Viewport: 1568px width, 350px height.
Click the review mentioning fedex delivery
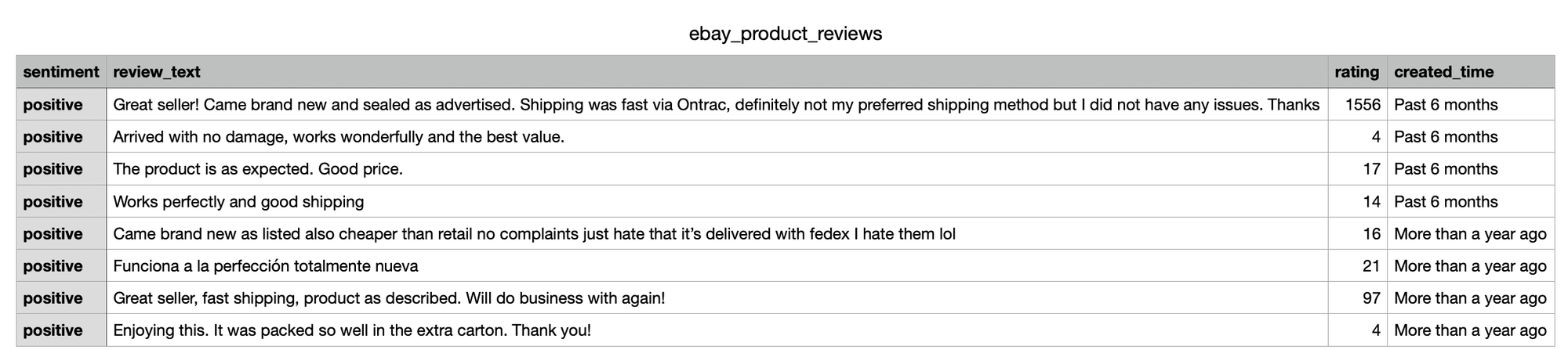[534, 234]
